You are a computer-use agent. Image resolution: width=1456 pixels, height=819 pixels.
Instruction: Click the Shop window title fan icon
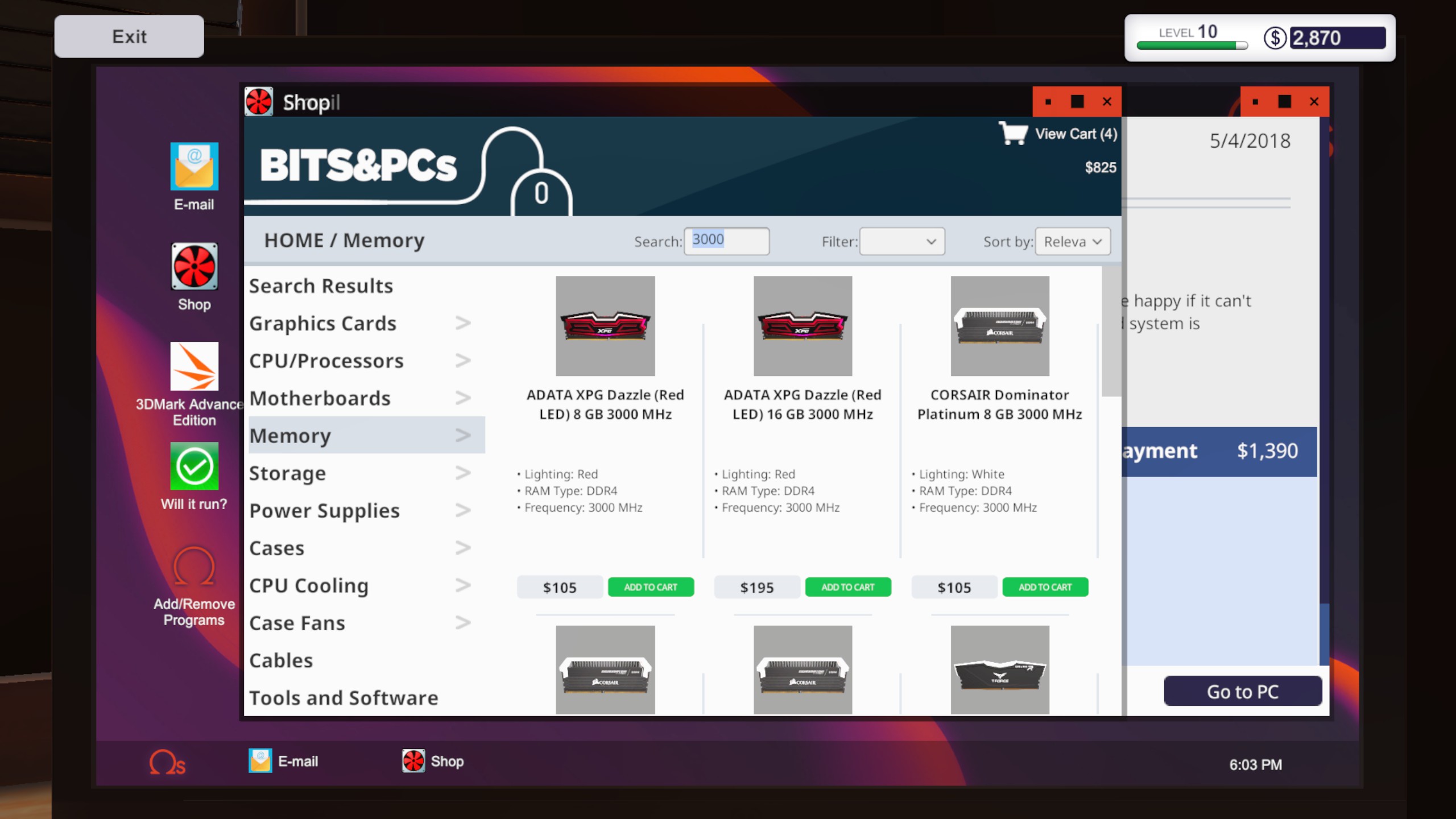[x=259, y=102]
